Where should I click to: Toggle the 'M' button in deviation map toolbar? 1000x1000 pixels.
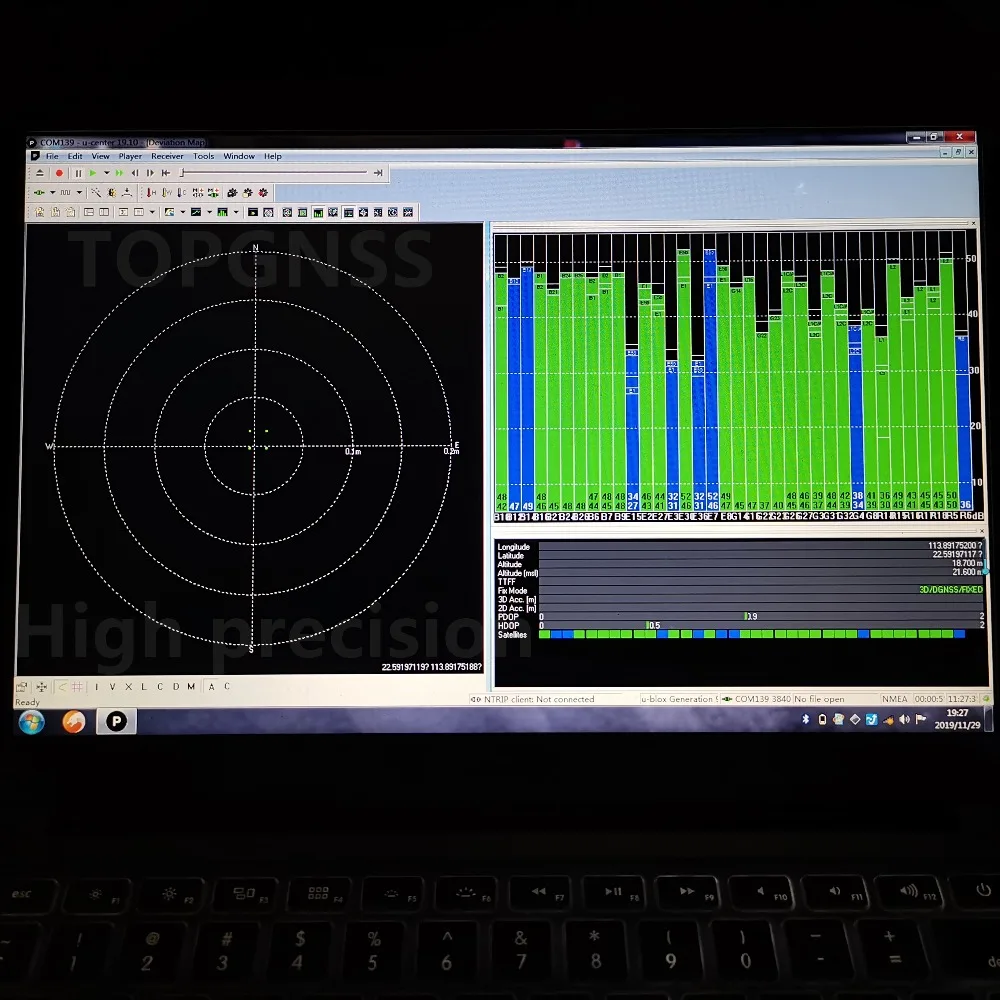point(191,687)
